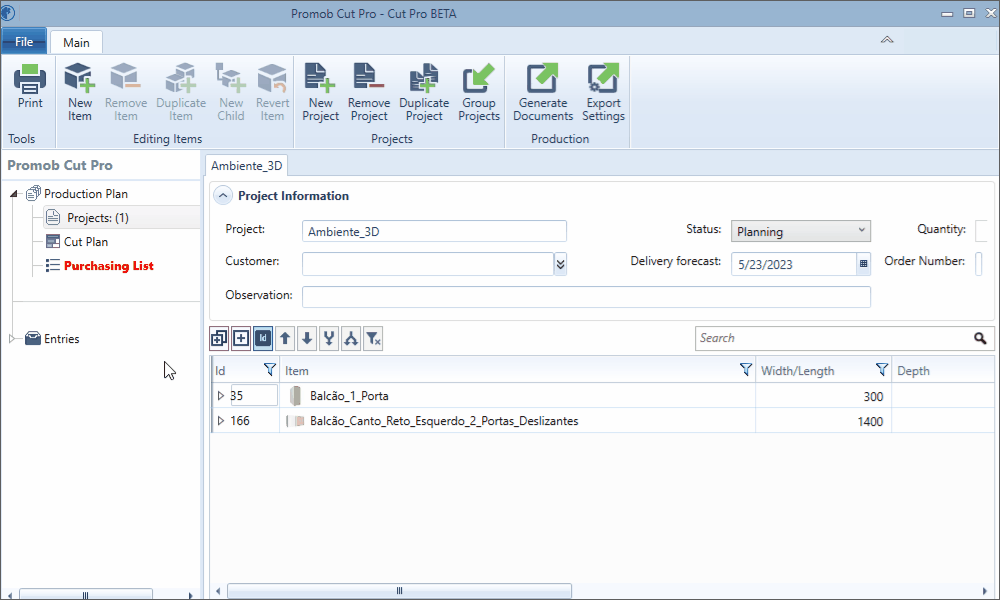Select the Balcão_1_Porta item text

(349, 396)
